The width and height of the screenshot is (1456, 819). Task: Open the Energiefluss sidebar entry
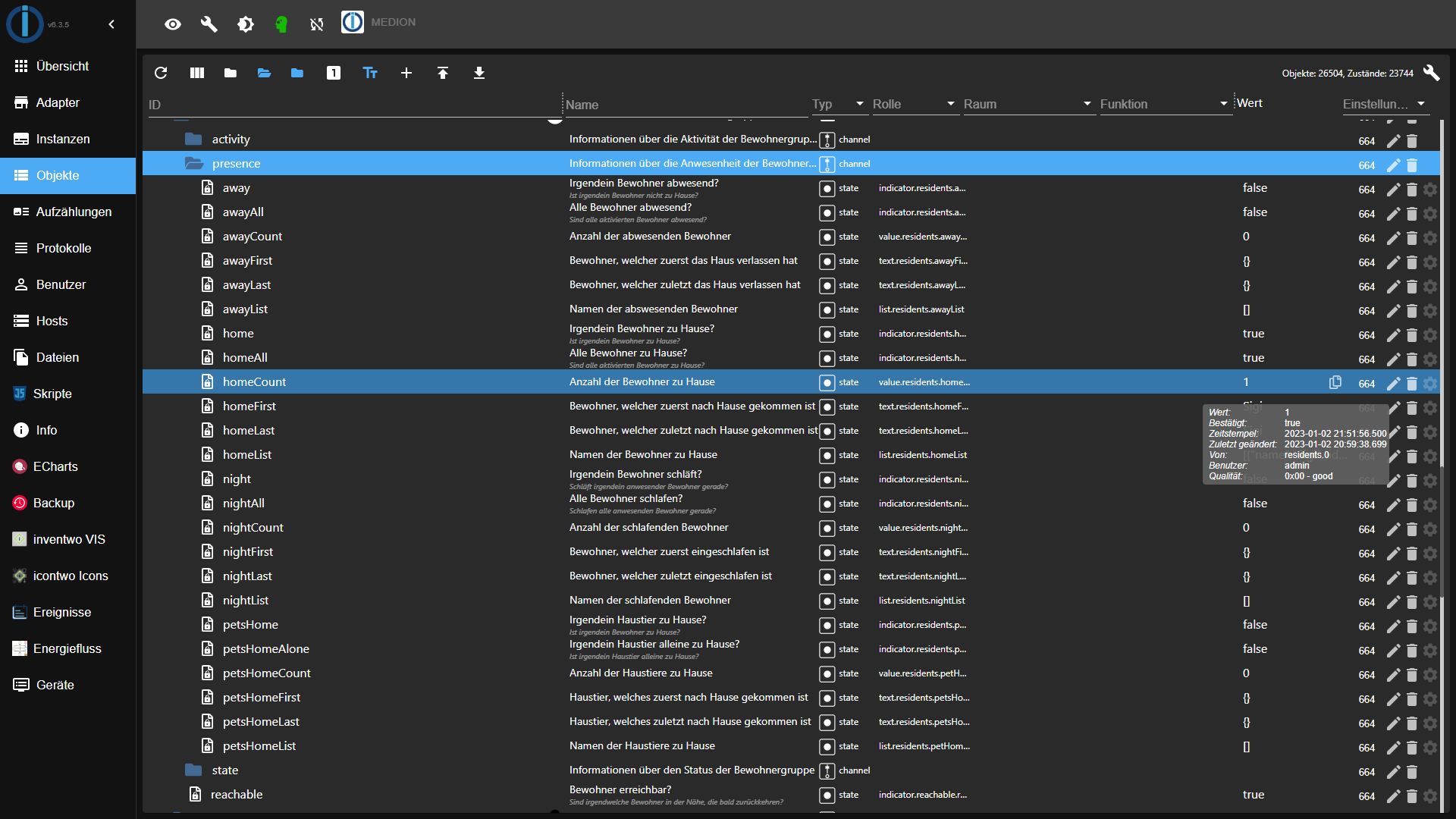[x=67, y=648]
